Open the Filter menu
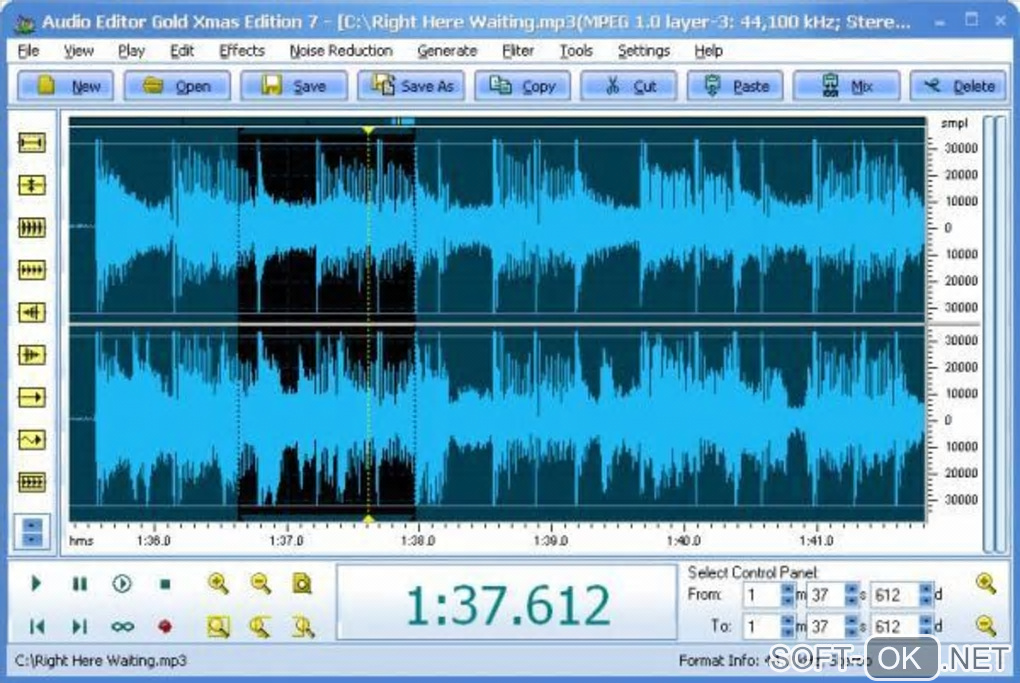1020x683 pixels. (x=518, y=51)
